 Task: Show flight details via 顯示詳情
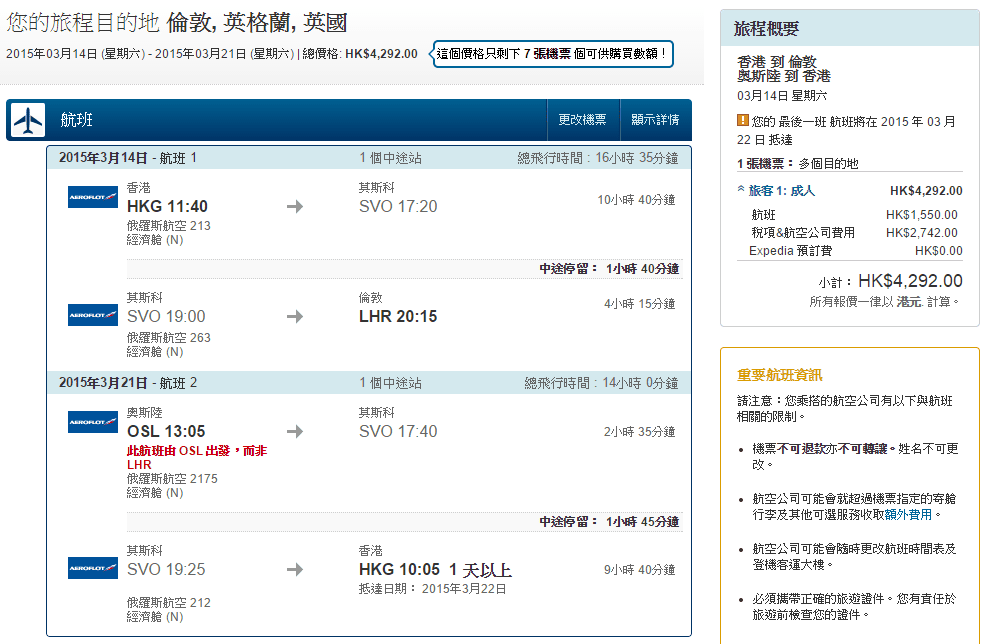click(655, 120)
